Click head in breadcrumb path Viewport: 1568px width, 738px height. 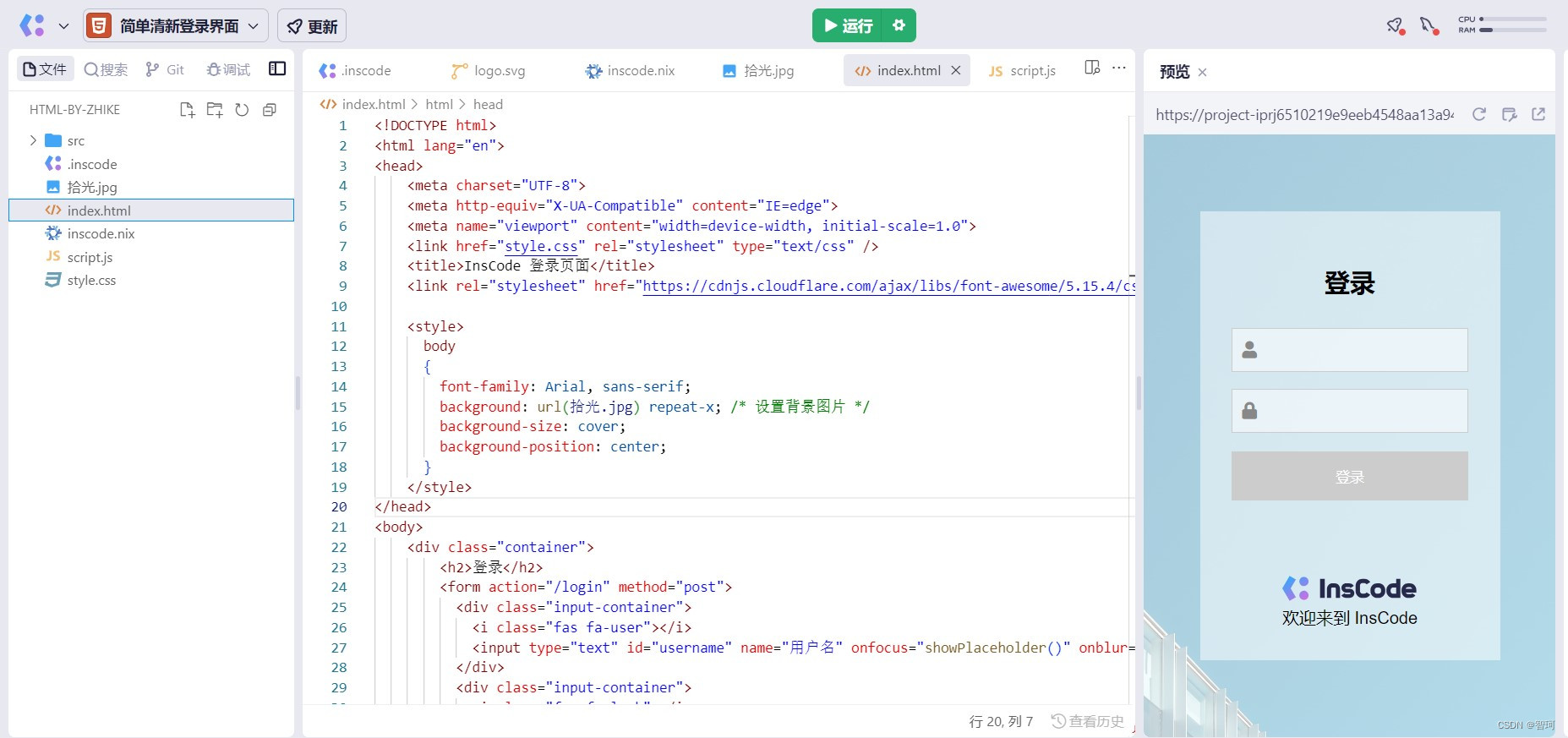coord(488,104)
